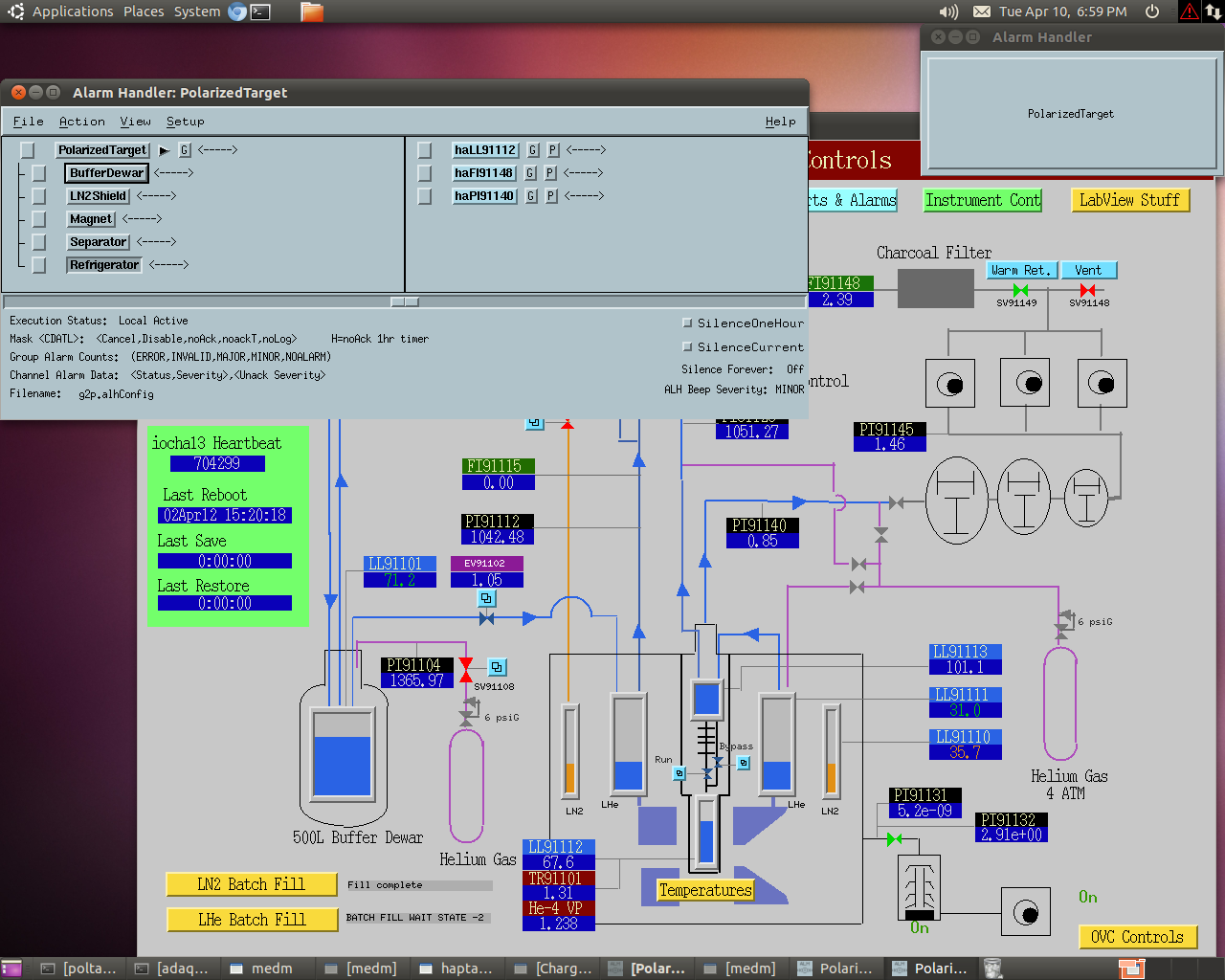The height and width of the screenshot is (980, 1225).
Task: Select haPI91140 channel label
Action: pos(484,196)
